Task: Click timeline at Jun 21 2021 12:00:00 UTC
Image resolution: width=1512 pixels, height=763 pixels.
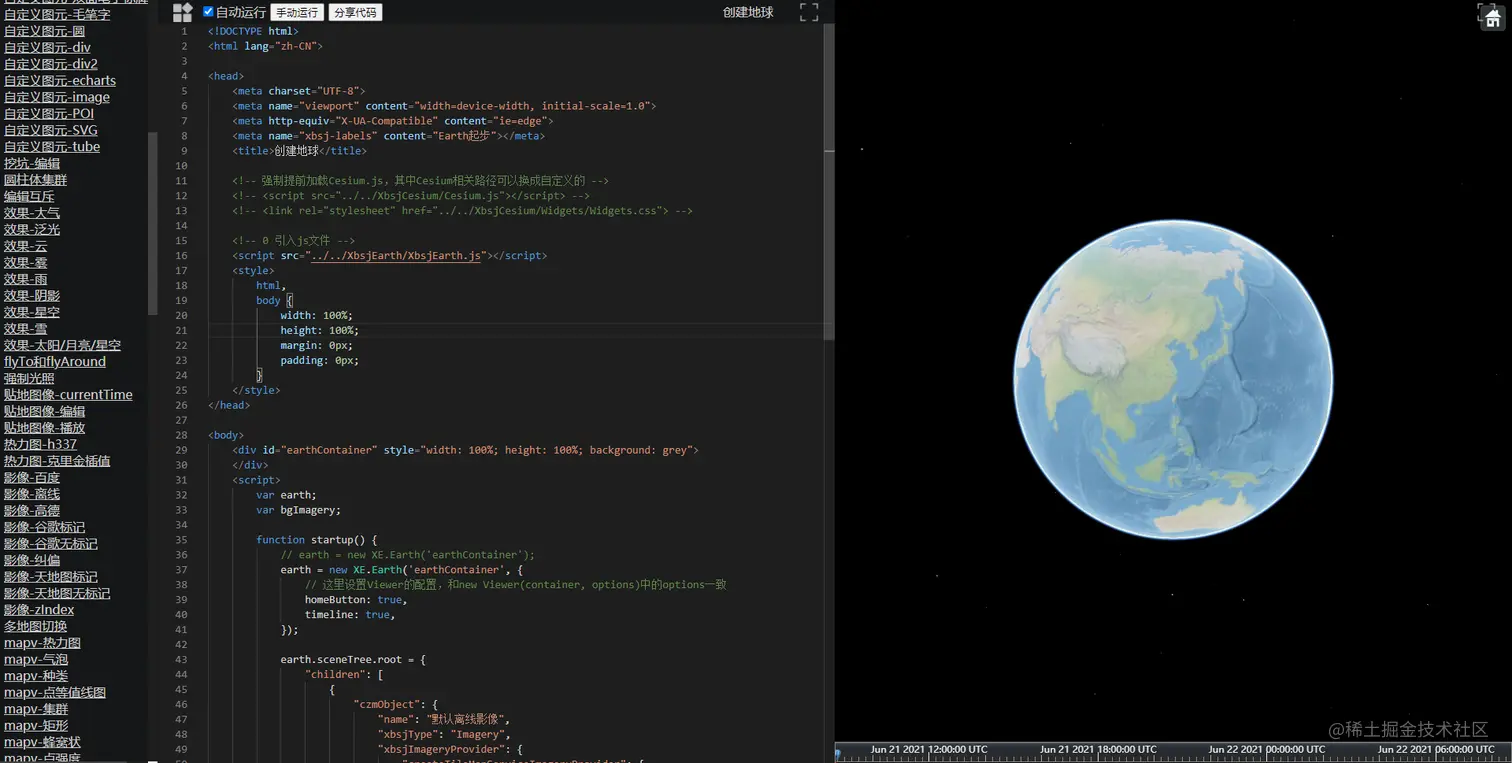Action: [929, 749]
